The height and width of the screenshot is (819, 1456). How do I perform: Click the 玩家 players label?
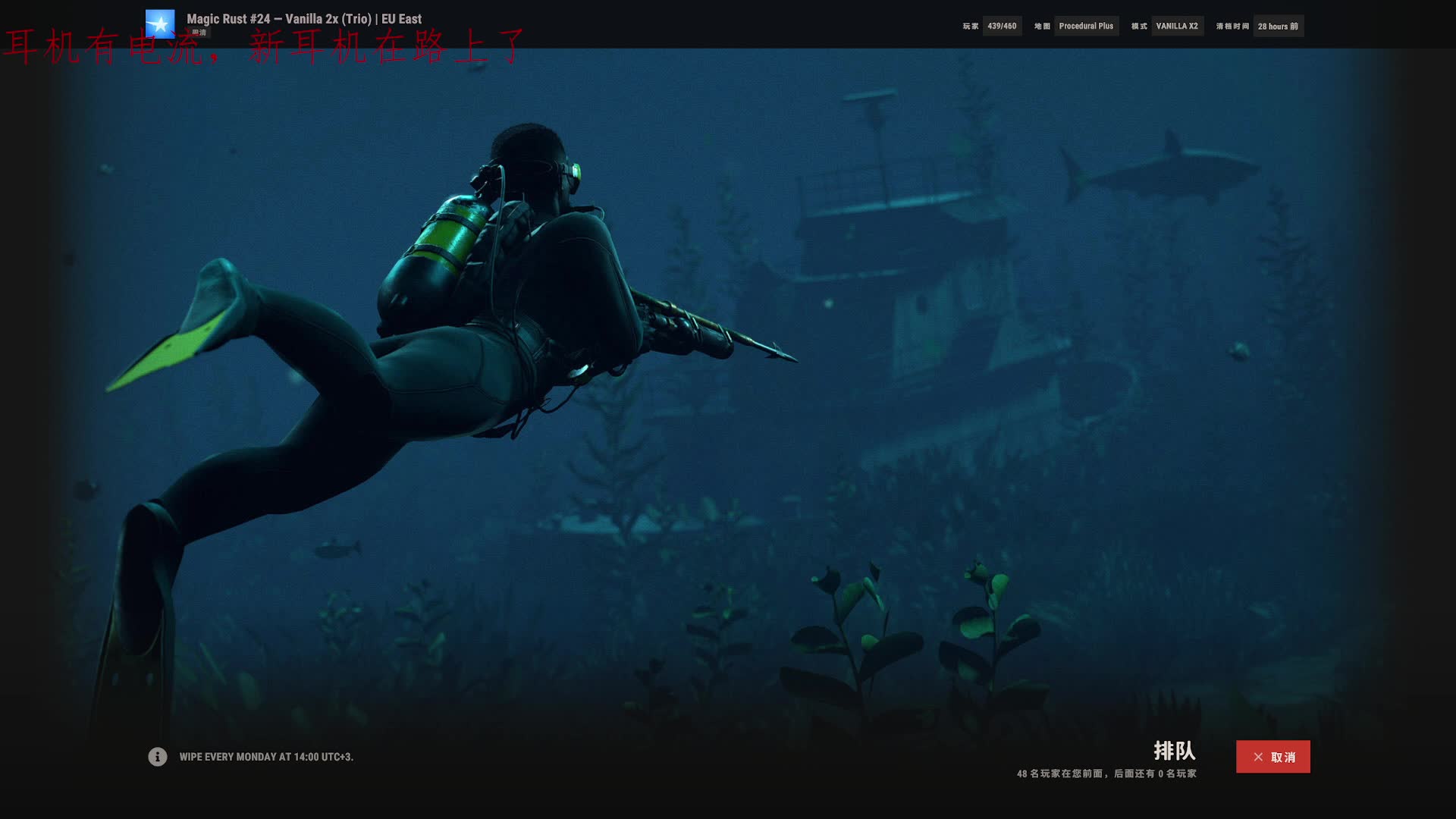coord(971,26)
